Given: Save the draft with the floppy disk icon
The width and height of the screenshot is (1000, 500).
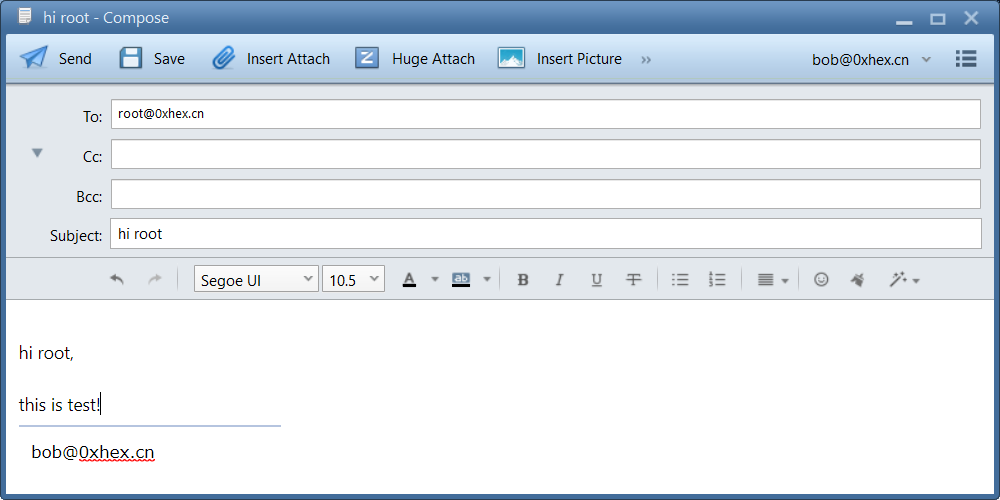Looking at the screenshot, I should 131,58.
